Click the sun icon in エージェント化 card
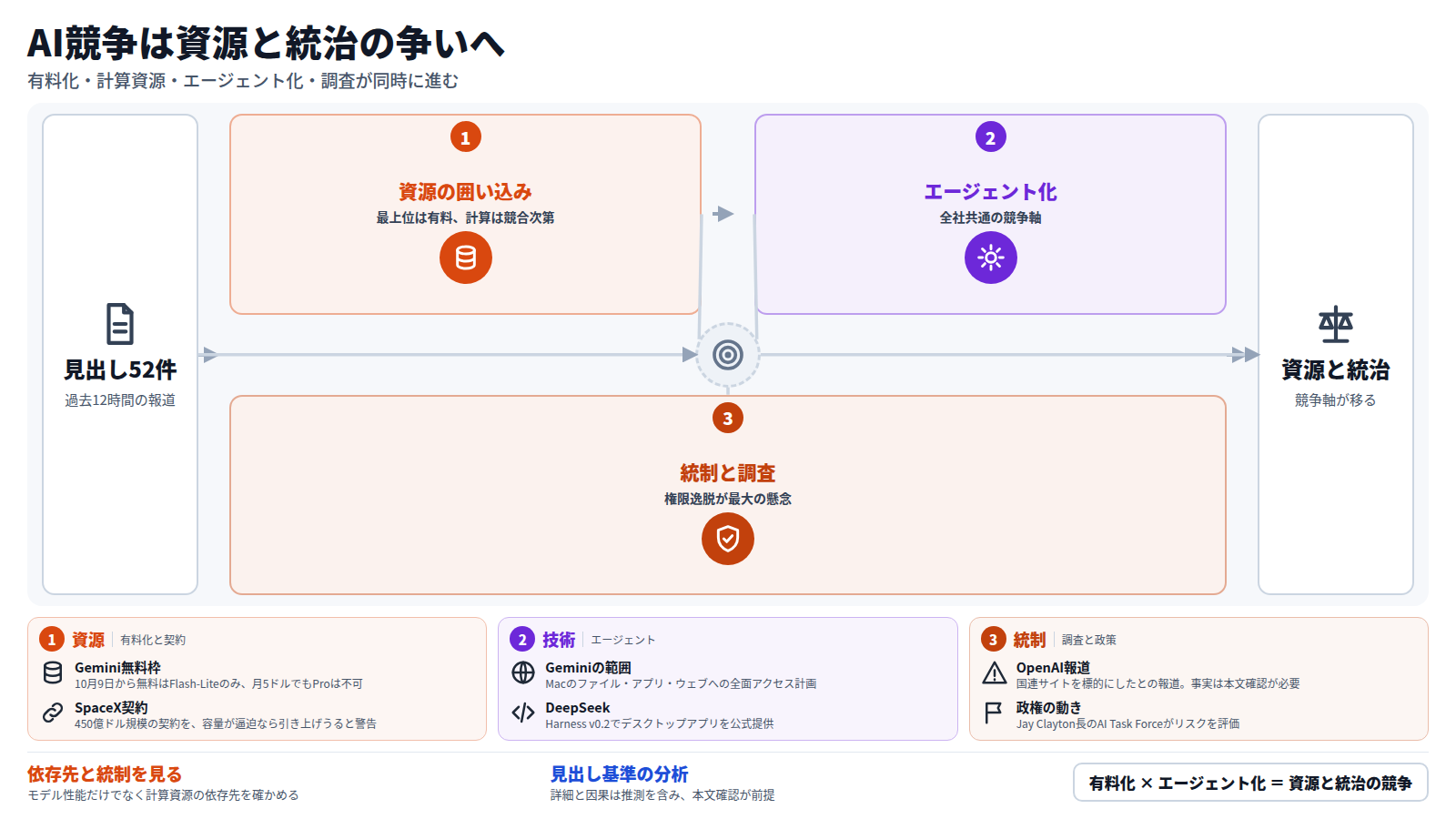 point(991,258)
